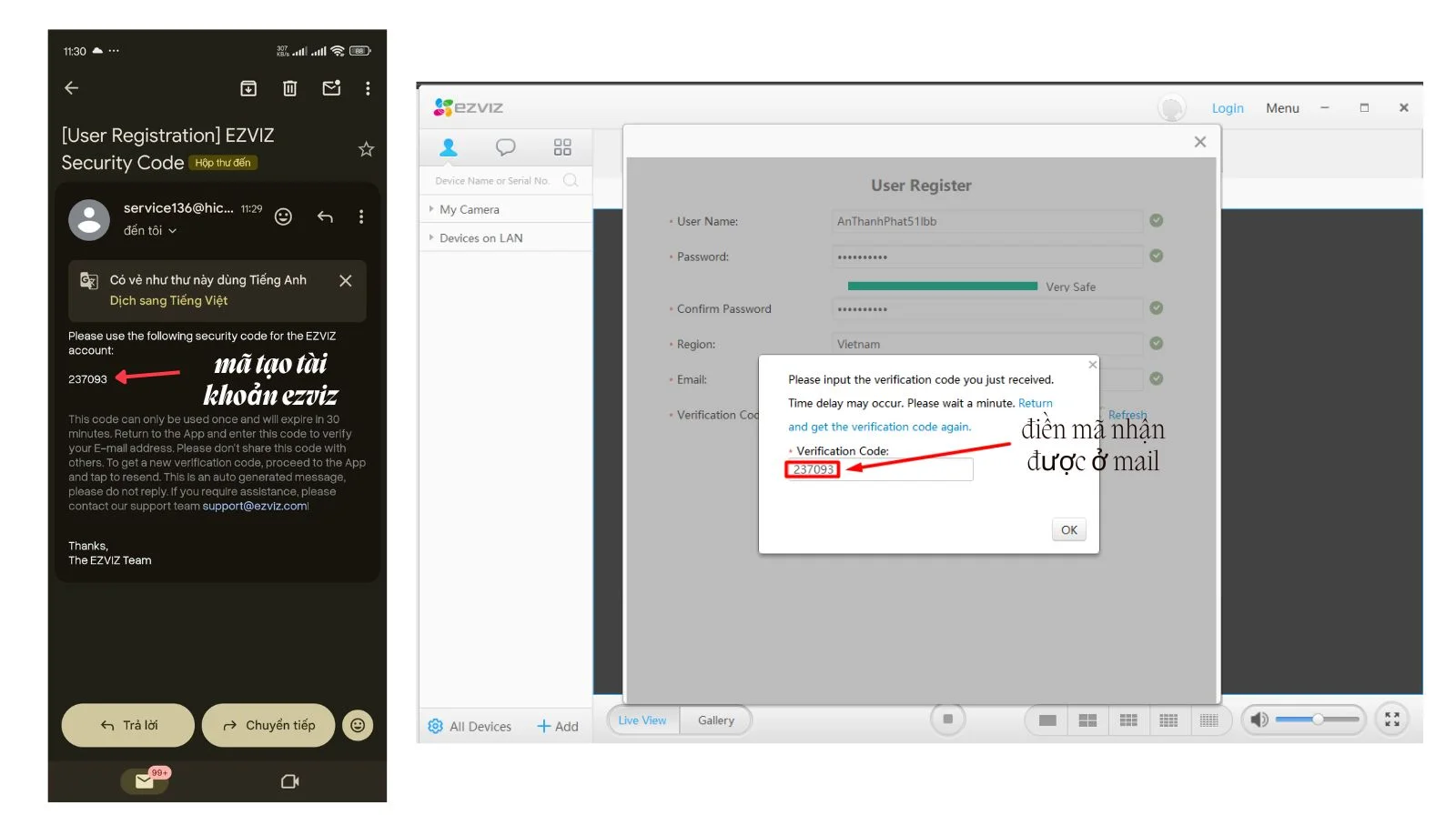This screenshot has width=1456, height=815.
Task: Mute the speaker volume icon
Action: coord(1259,719)
